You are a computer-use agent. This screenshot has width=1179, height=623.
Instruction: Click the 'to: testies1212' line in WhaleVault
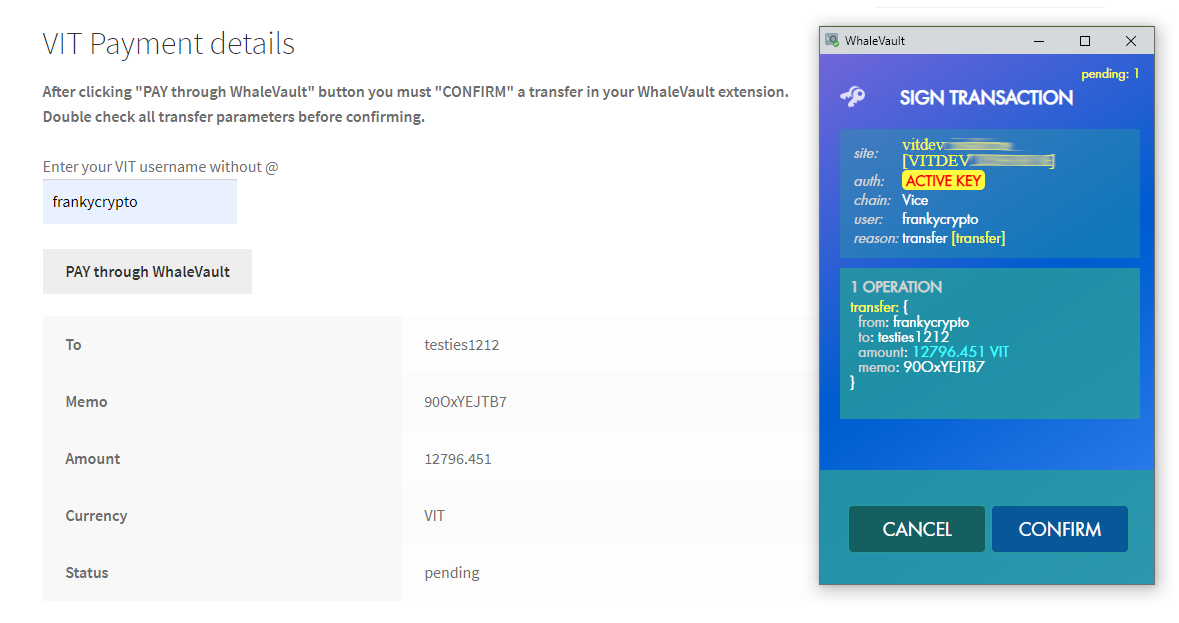[x=903, y=337]
